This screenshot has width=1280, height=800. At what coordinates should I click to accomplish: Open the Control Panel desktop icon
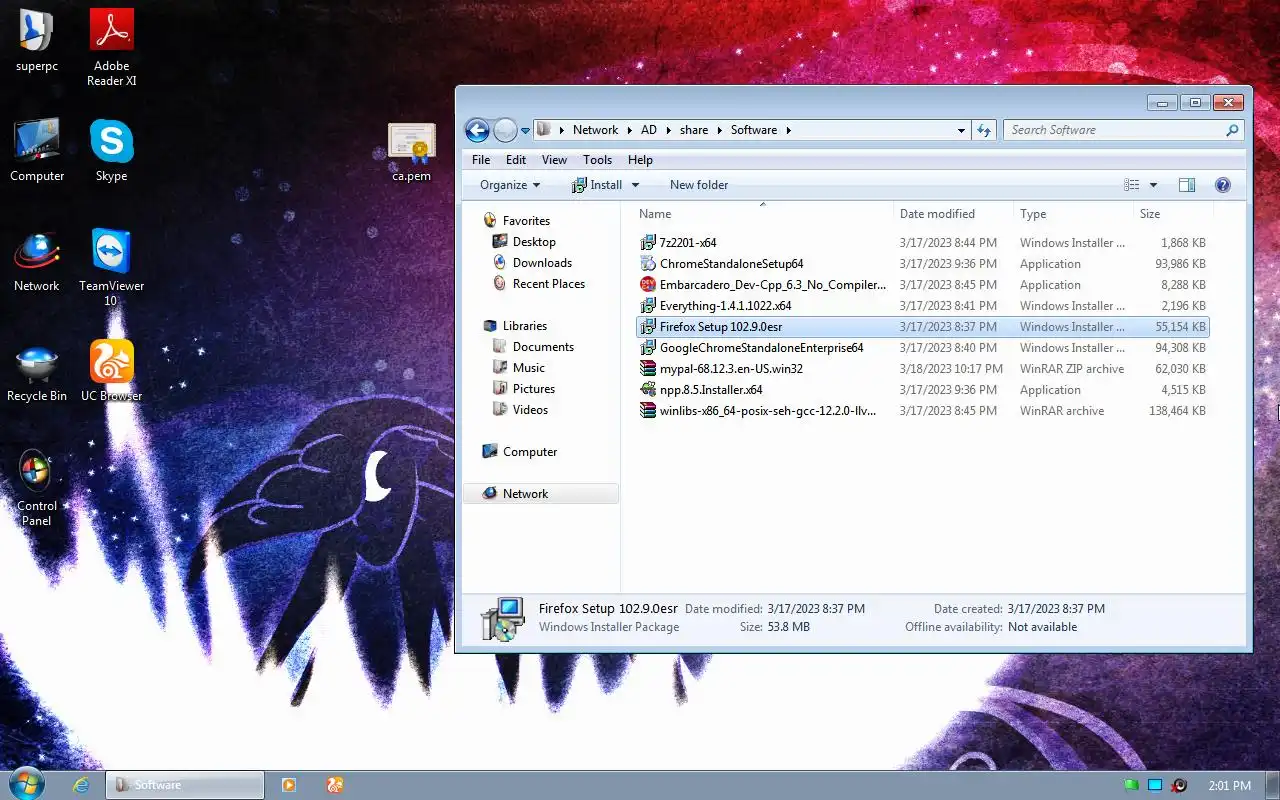coord(37,487)
